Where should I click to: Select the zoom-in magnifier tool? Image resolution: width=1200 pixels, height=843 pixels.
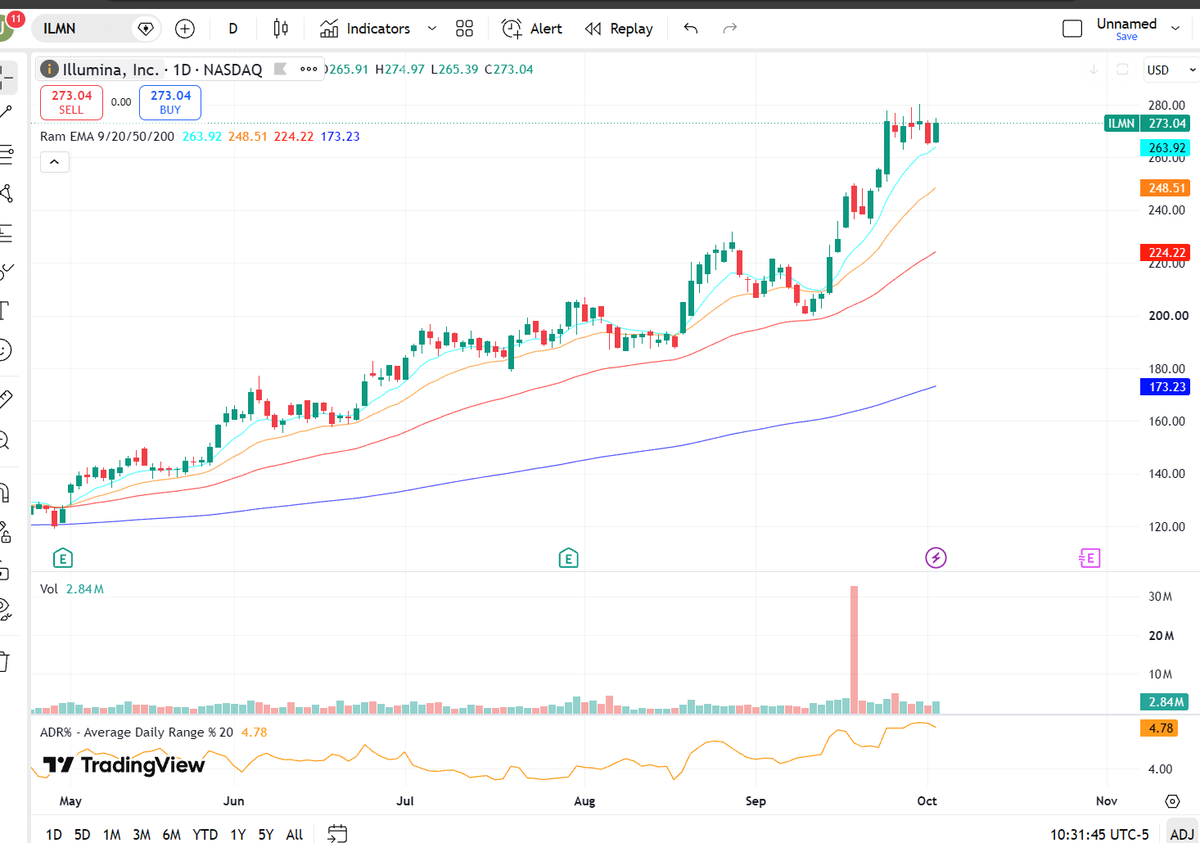pos(4,440)
